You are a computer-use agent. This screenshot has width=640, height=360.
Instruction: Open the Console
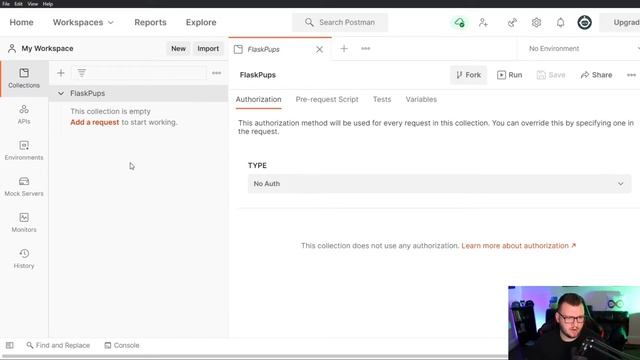122,345
